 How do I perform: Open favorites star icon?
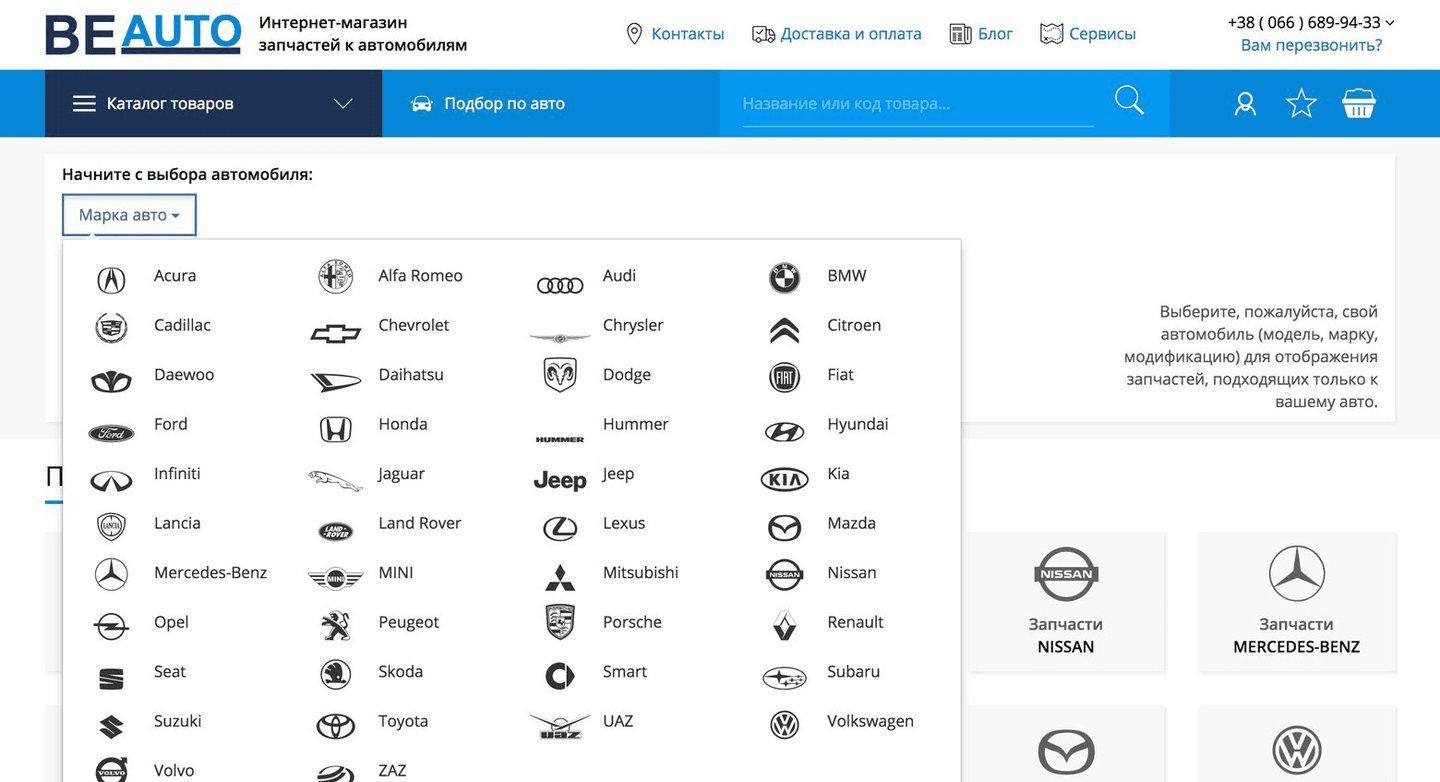1301,103
